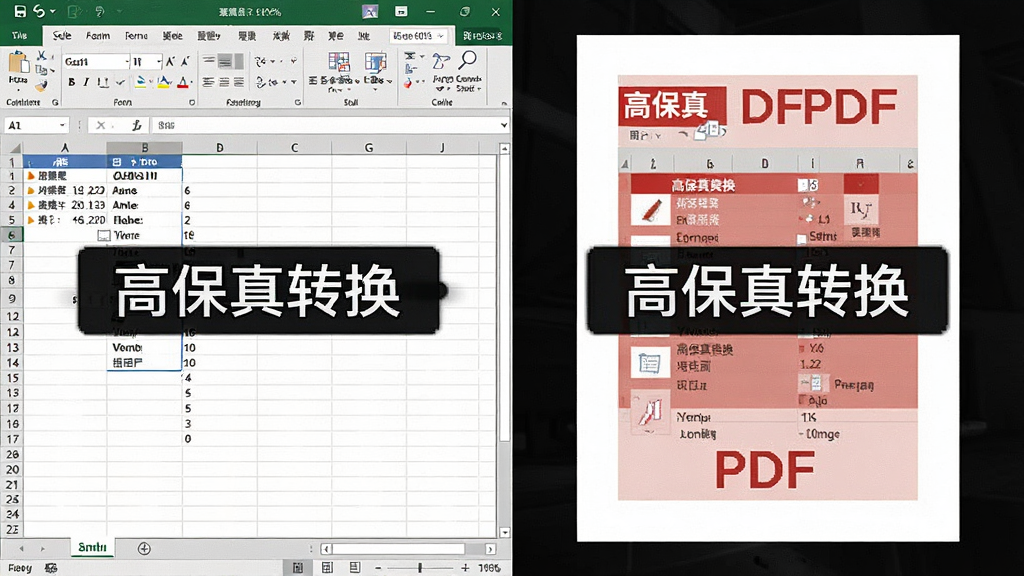Viewport: 1024px width, 576px height.
Task: Click the Undo arrow in quick access toolbar
Action: click(x=39, y=11)
